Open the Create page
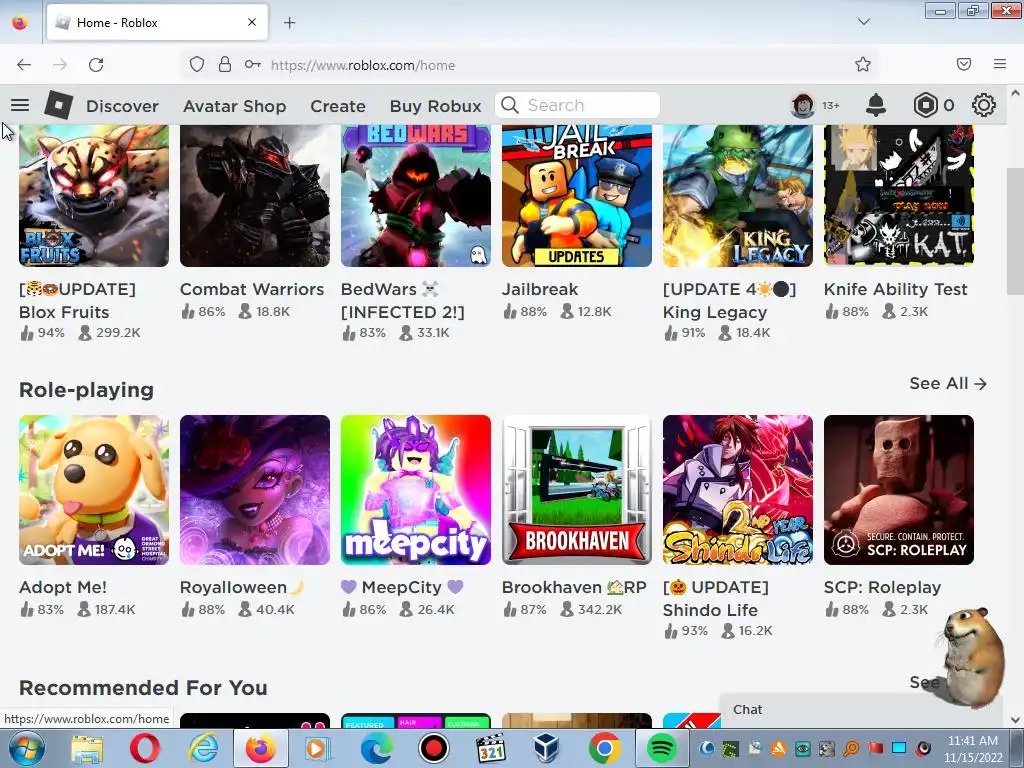The image size is (1024, 768). (338, 106)
